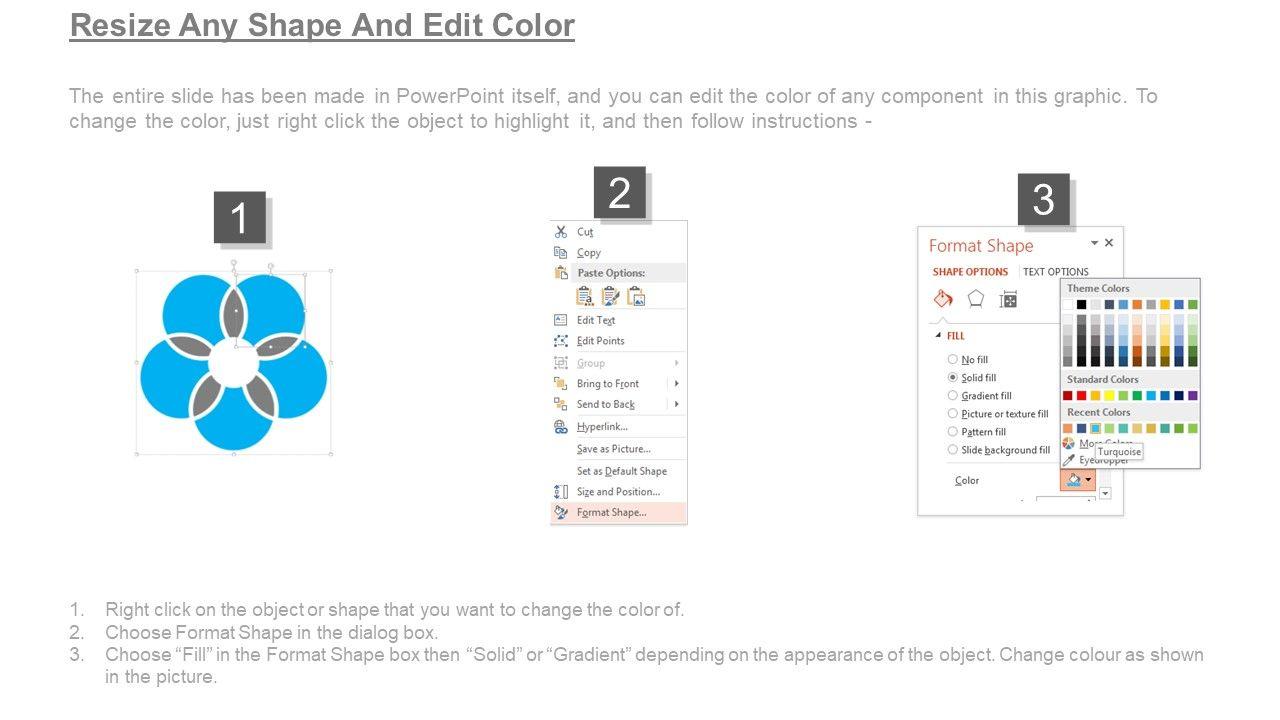The image size is (1280, 720).
Task: Expand the Bring to Front submenu arrow
Action: [677, 384]
